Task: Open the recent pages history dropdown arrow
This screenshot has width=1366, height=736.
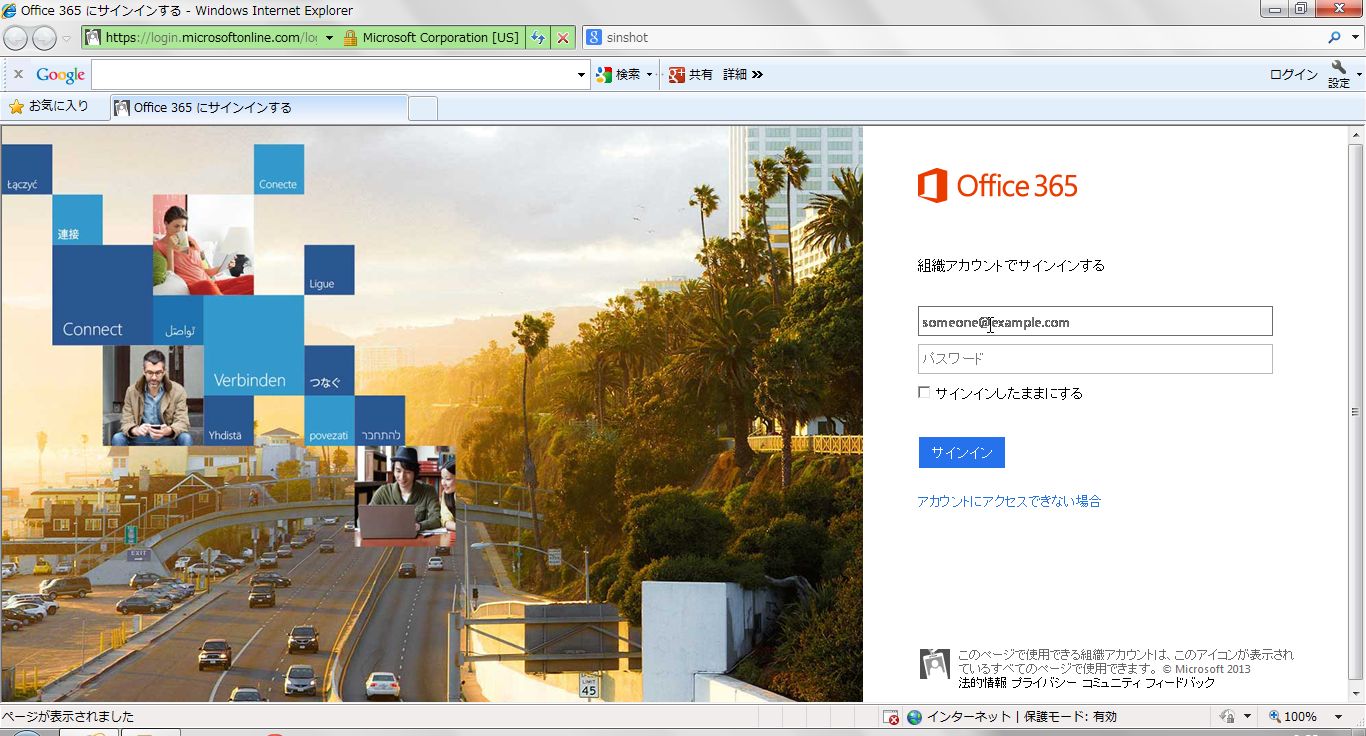Action: tap(66, 38)
